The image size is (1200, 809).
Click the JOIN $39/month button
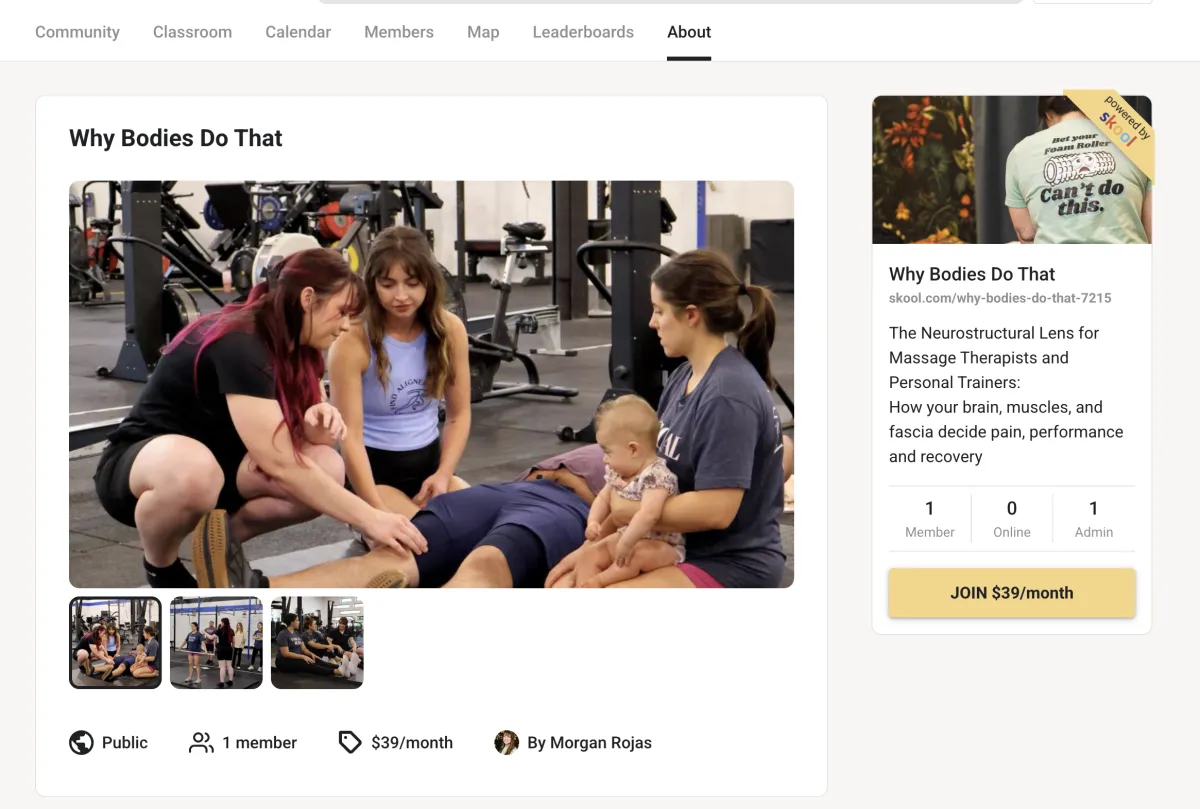pyautogui.click(x=1012, y=593)
